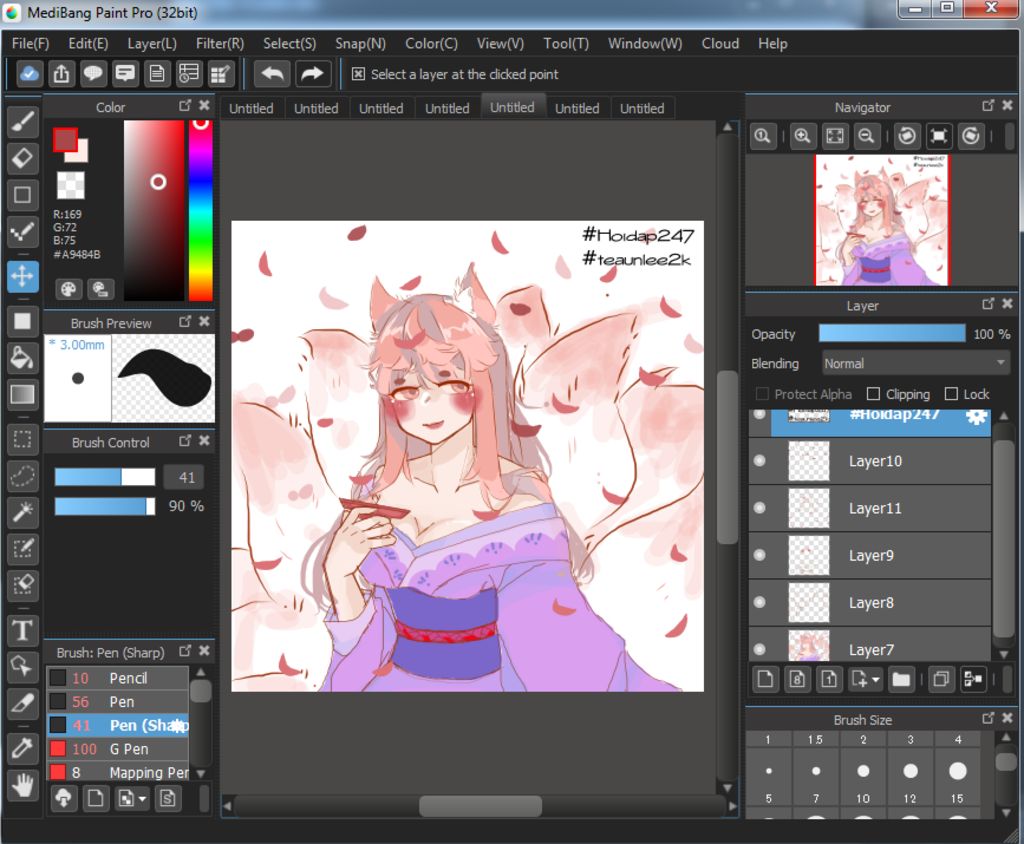Image resolution: width=1024 pixels, height=844 pixels.
Task: Fit canvas to window in Navigator
Action: (x=835, y=136)
